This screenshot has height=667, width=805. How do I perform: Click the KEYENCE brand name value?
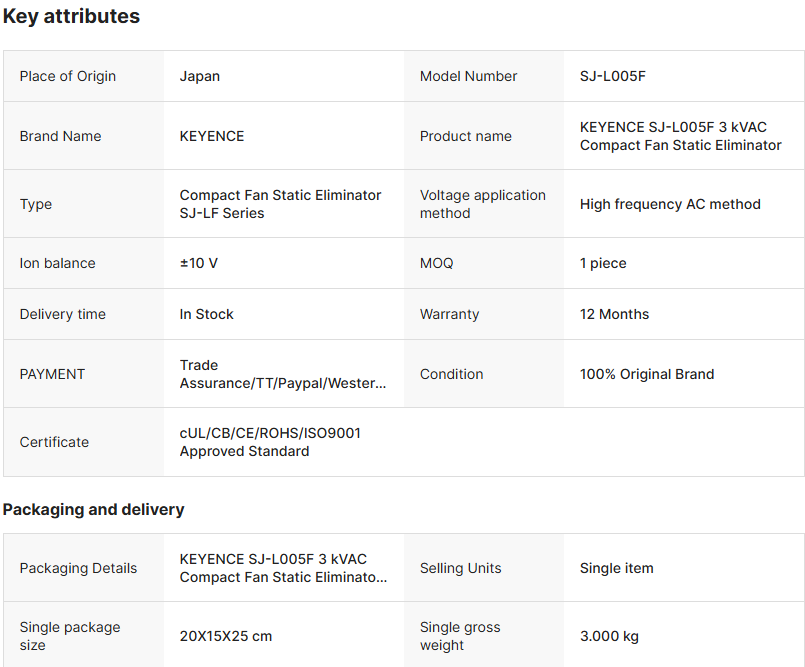point(212,136)
